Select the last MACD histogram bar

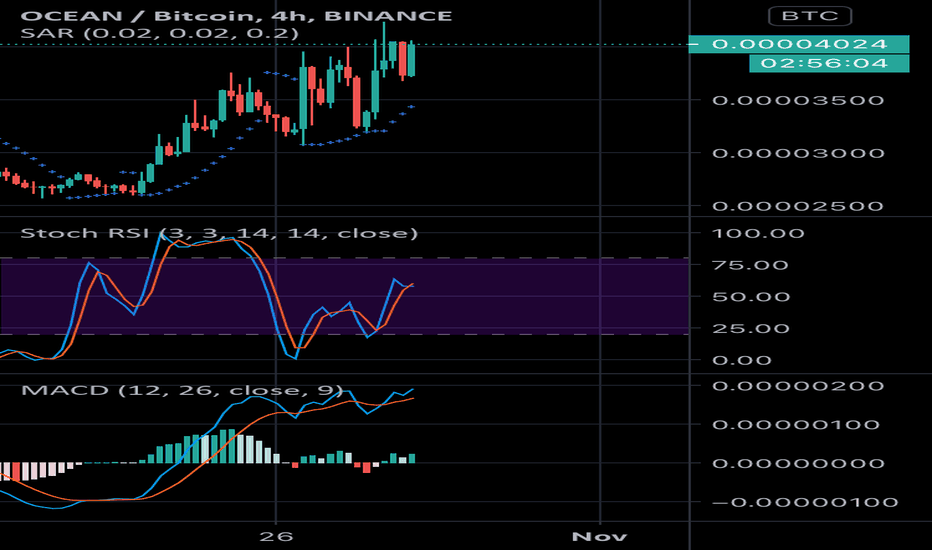411,458
